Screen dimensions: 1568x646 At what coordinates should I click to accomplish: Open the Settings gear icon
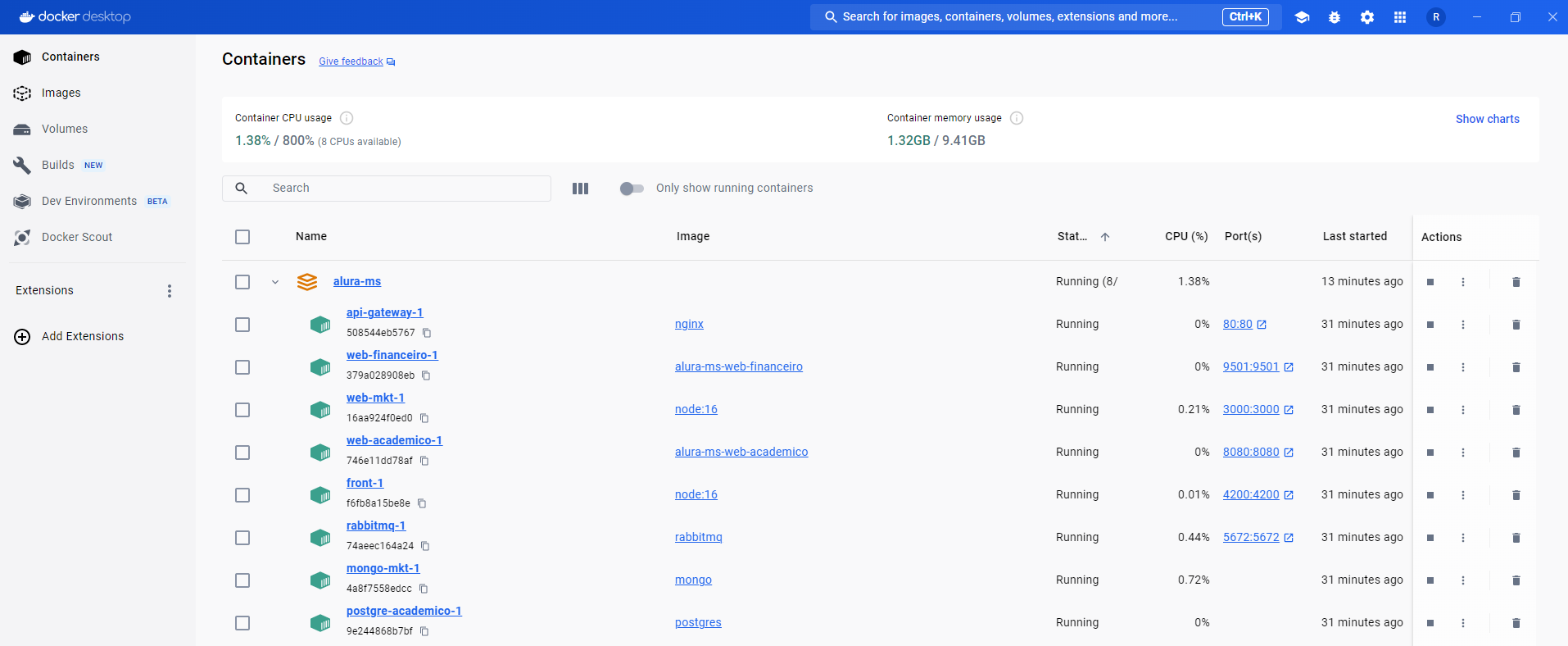(1367, 17)
